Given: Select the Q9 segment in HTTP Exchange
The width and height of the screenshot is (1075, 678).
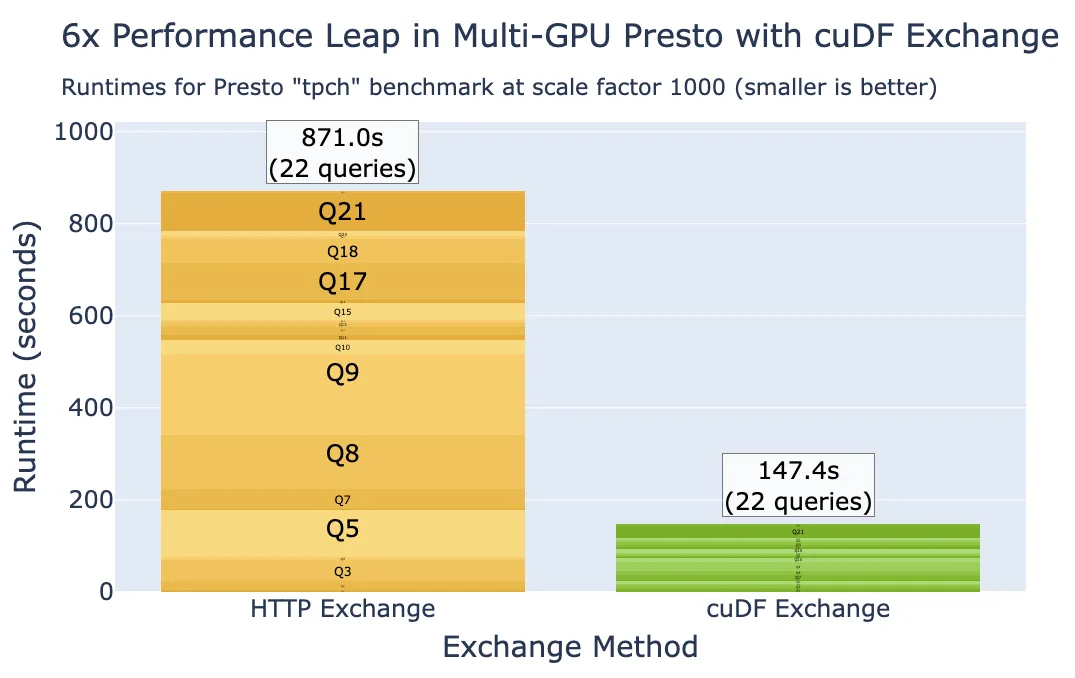Looking at the screenshot, I should point(342,373).
